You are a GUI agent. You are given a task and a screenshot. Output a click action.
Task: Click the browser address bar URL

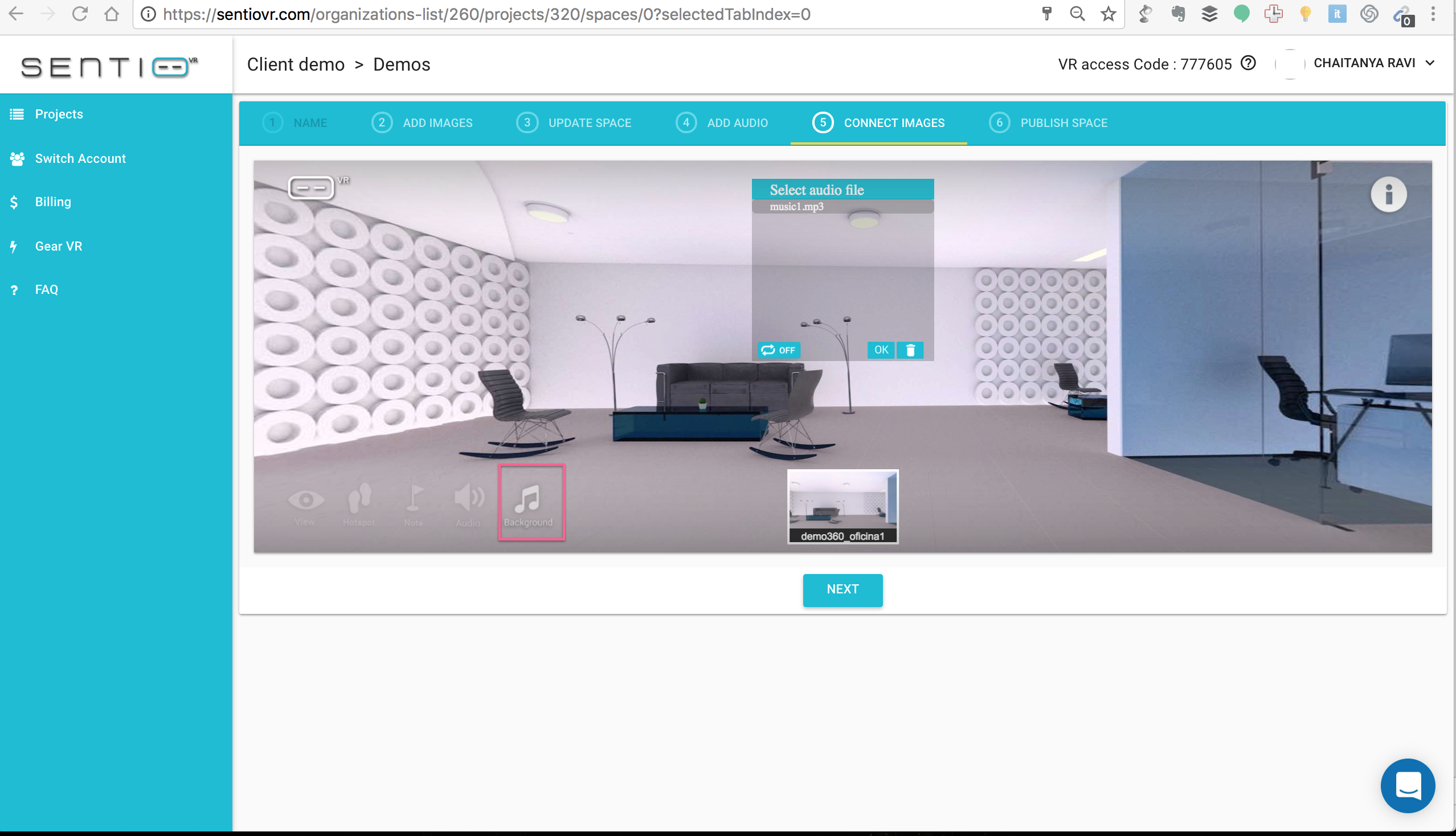(486, 14)
